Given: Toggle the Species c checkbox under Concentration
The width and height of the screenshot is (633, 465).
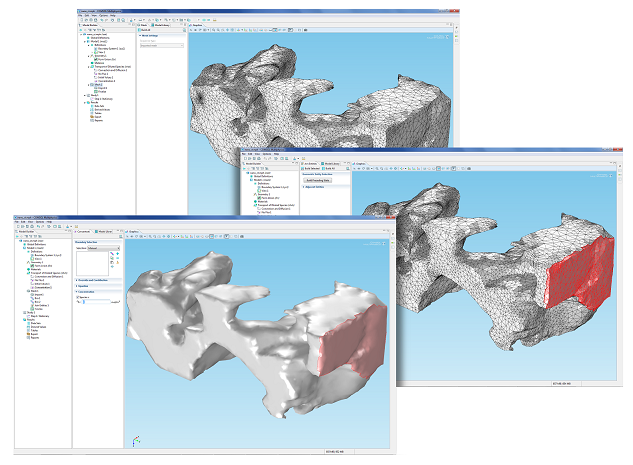Looking at the screenshot, I should tap(78, 297).
